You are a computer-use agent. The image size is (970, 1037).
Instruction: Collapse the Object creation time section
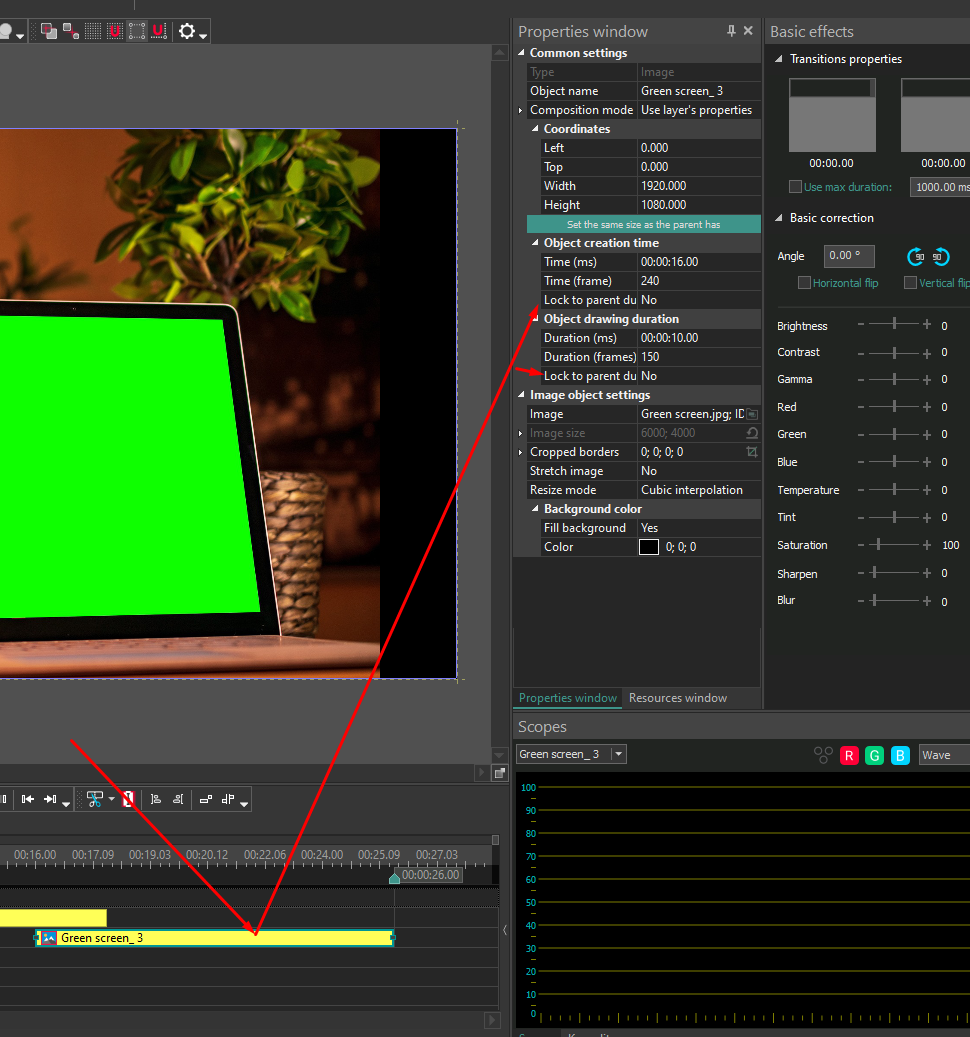point(535,243)
